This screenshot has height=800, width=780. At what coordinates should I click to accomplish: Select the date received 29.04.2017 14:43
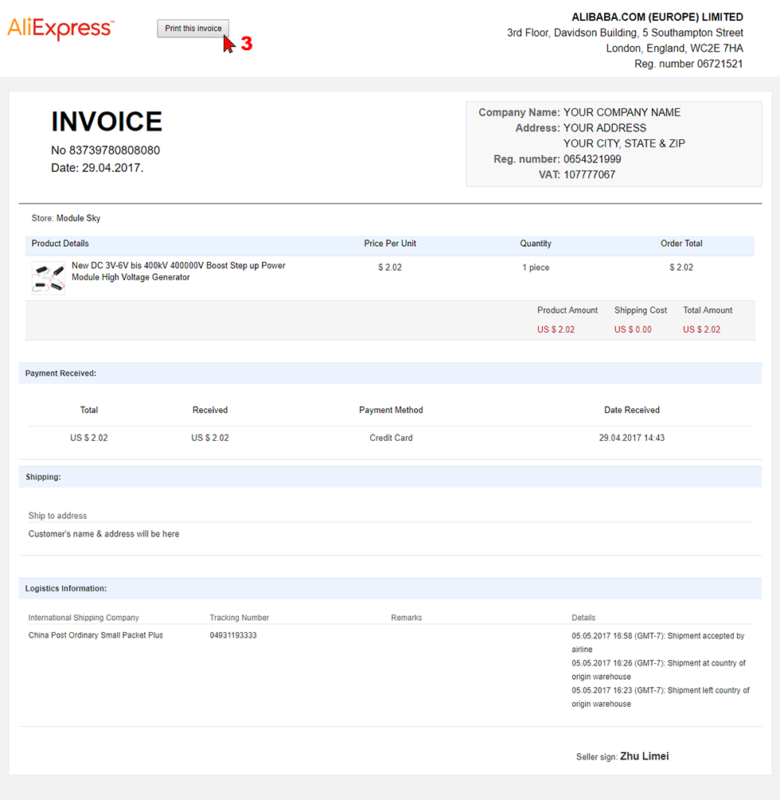[x=632, y=438]
